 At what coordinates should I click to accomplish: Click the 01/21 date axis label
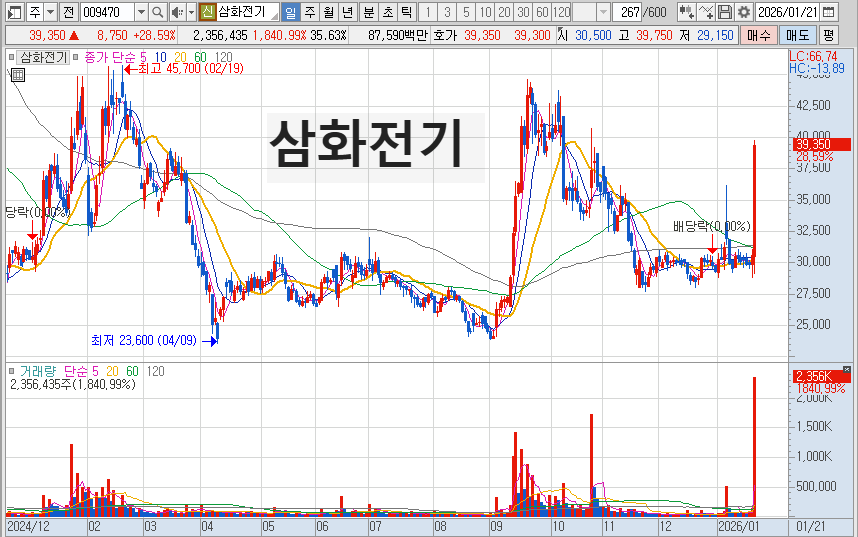[x=809, y=527]
